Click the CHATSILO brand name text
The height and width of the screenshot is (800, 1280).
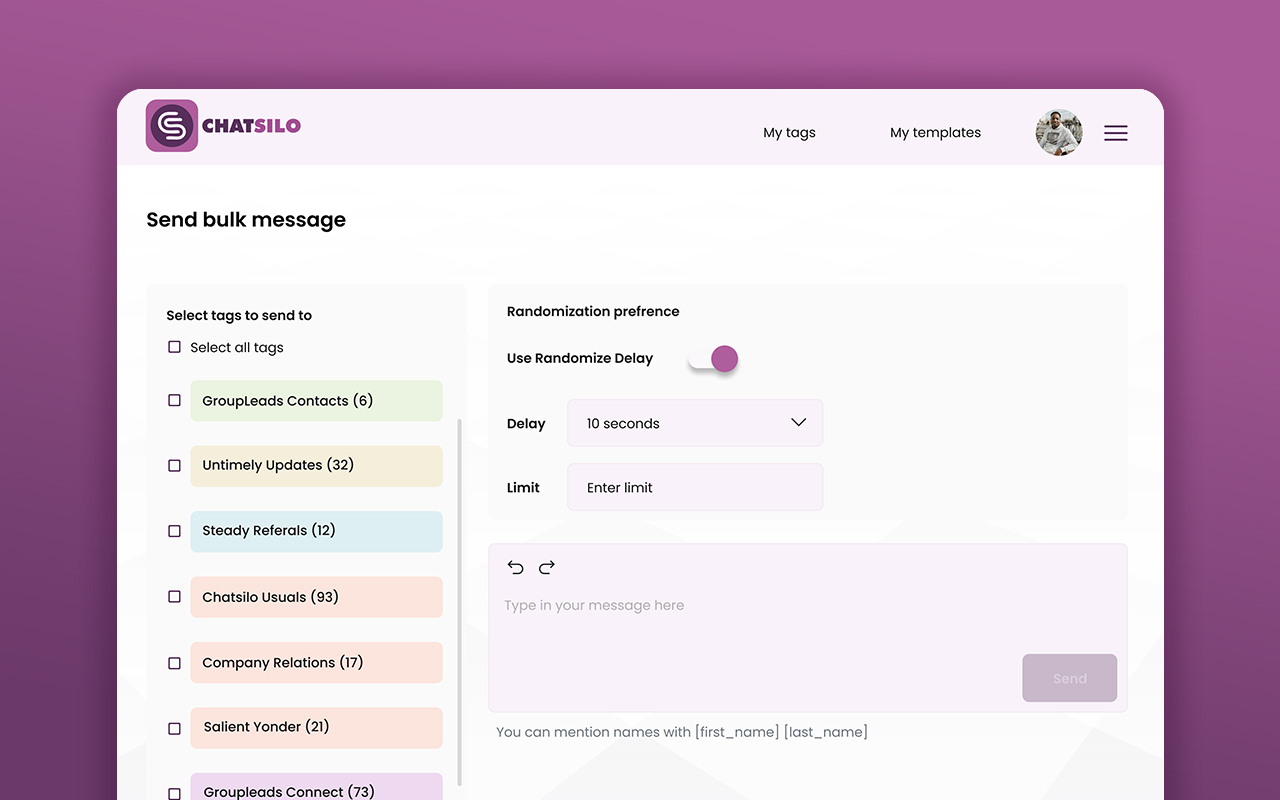pos(251,126)
